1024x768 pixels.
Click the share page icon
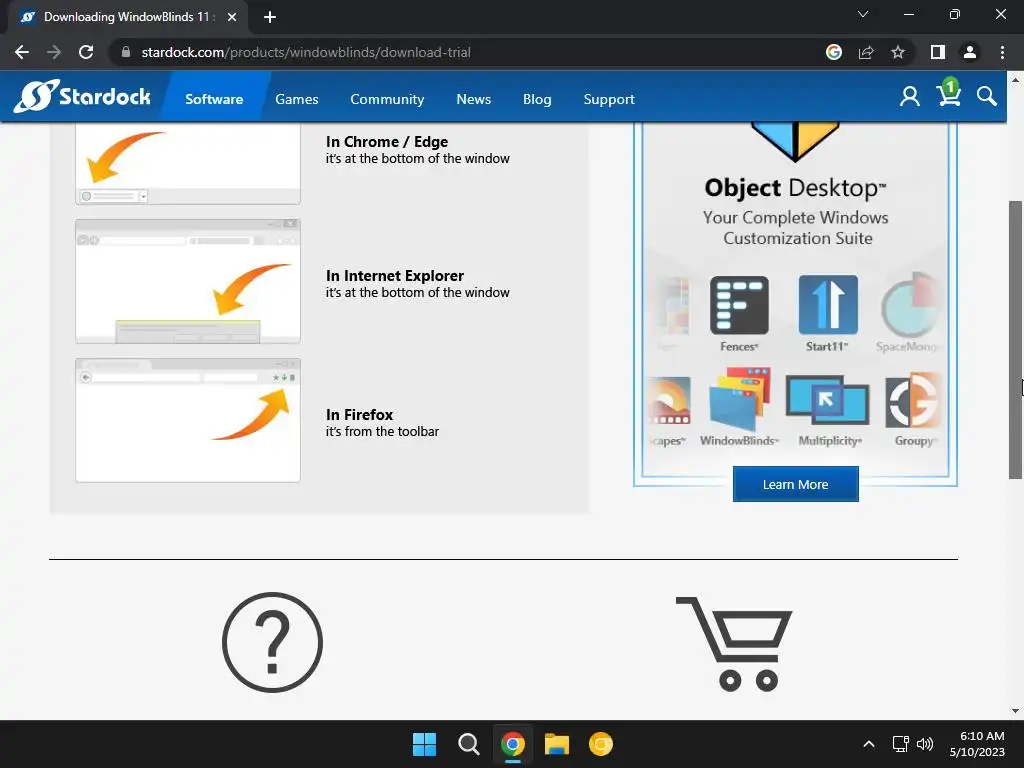click(866, 52)
